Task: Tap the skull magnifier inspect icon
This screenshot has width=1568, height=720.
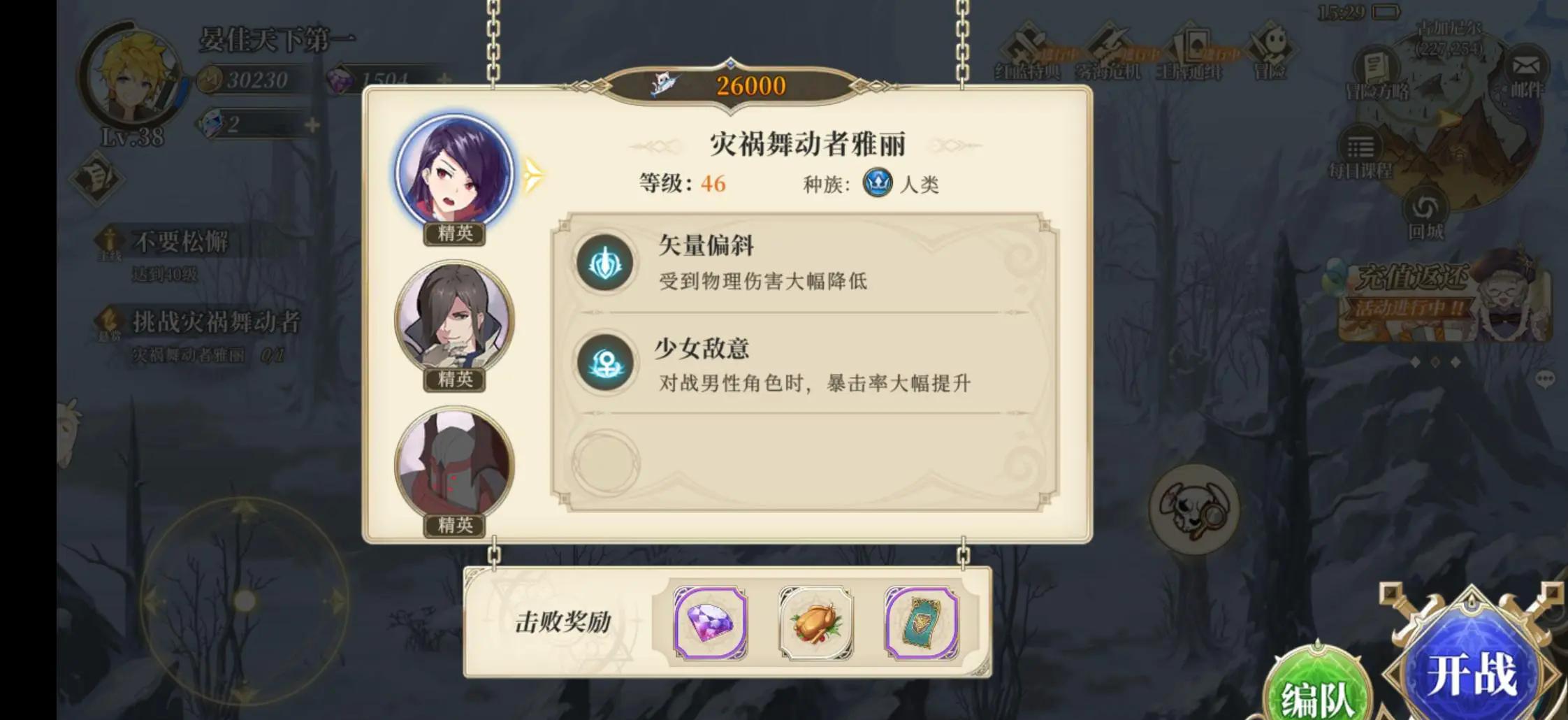Action: tap(1194, 510)
